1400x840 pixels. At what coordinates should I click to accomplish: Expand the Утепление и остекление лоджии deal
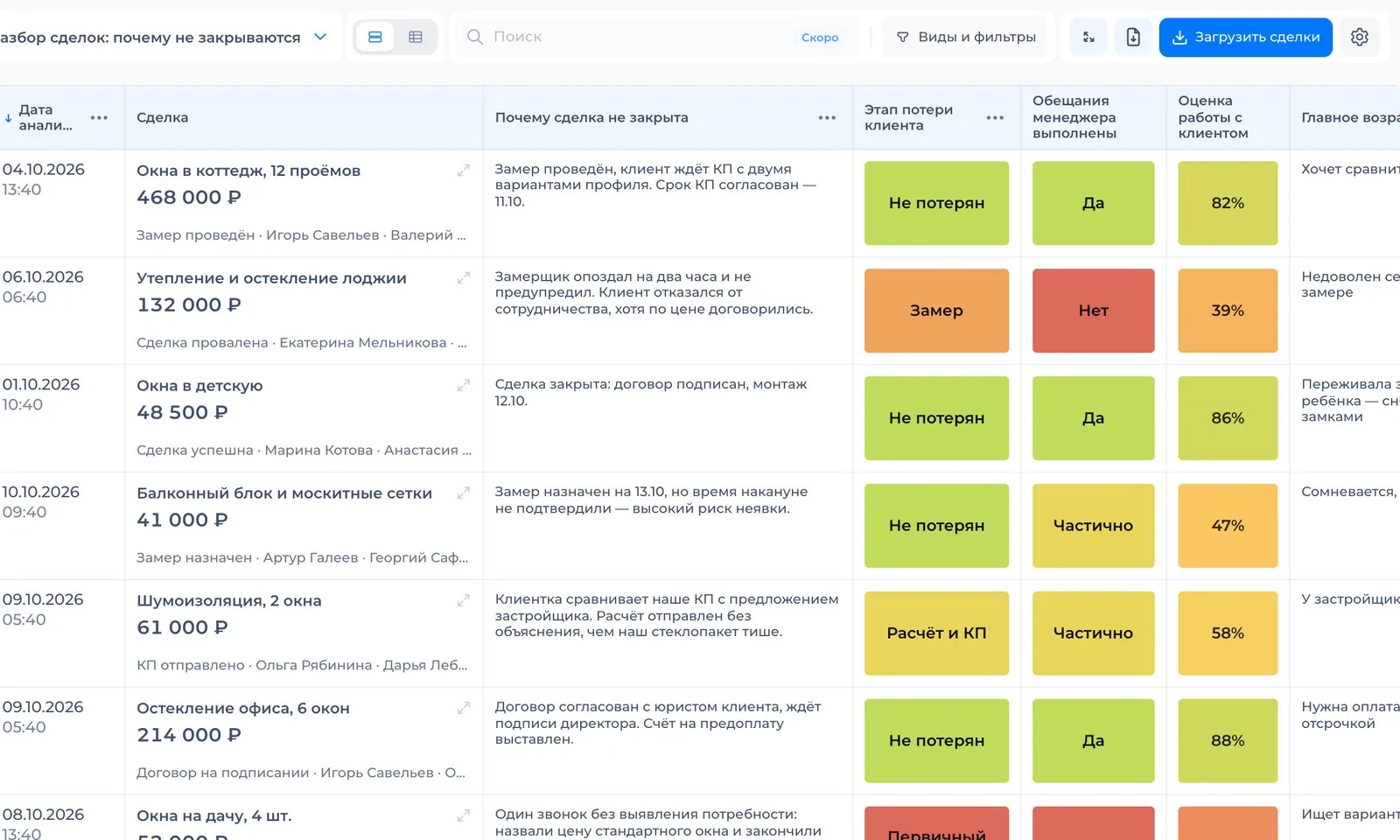pos(464,278)
